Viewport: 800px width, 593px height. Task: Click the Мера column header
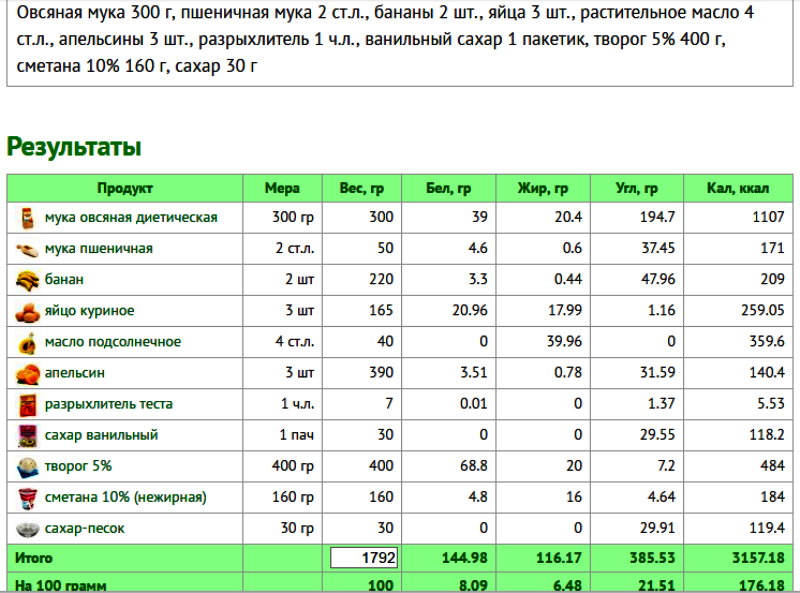(282, 188)
